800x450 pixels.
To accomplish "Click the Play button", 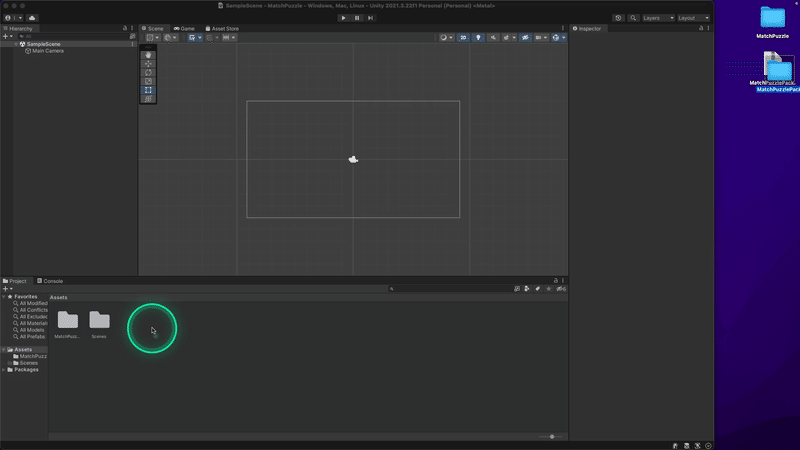I will 343,18.
